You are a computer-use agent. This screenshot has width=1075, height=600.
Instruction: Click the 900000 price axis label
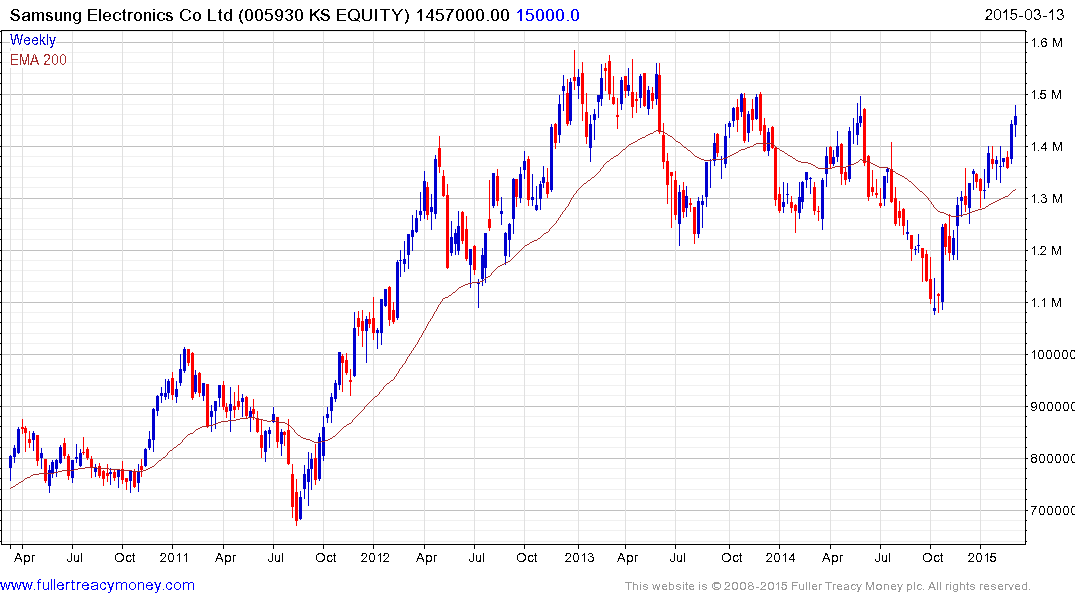[1054, 407]
